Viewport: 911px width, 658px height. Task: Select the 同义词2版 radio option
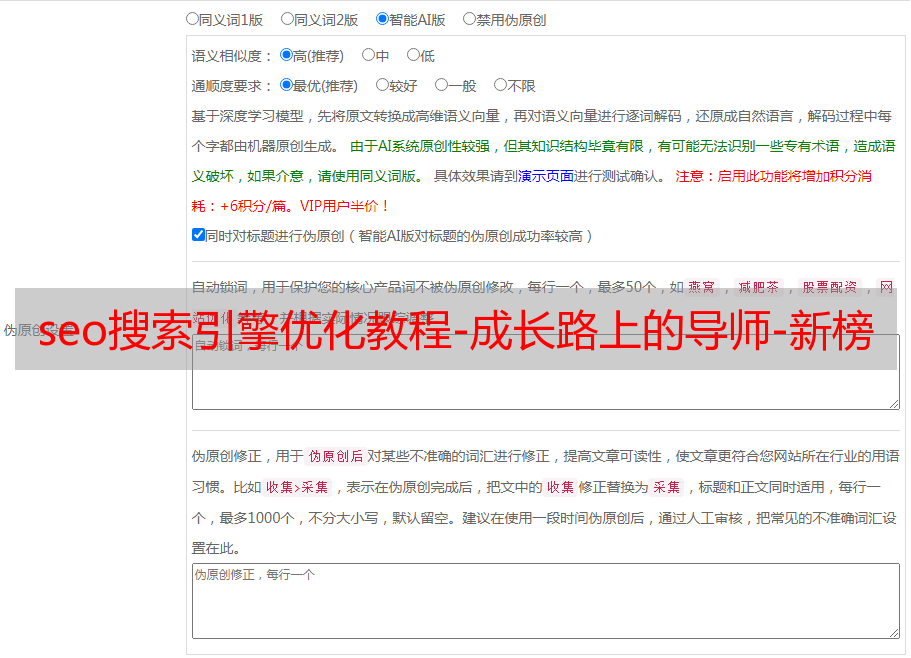tap(287, 19)
